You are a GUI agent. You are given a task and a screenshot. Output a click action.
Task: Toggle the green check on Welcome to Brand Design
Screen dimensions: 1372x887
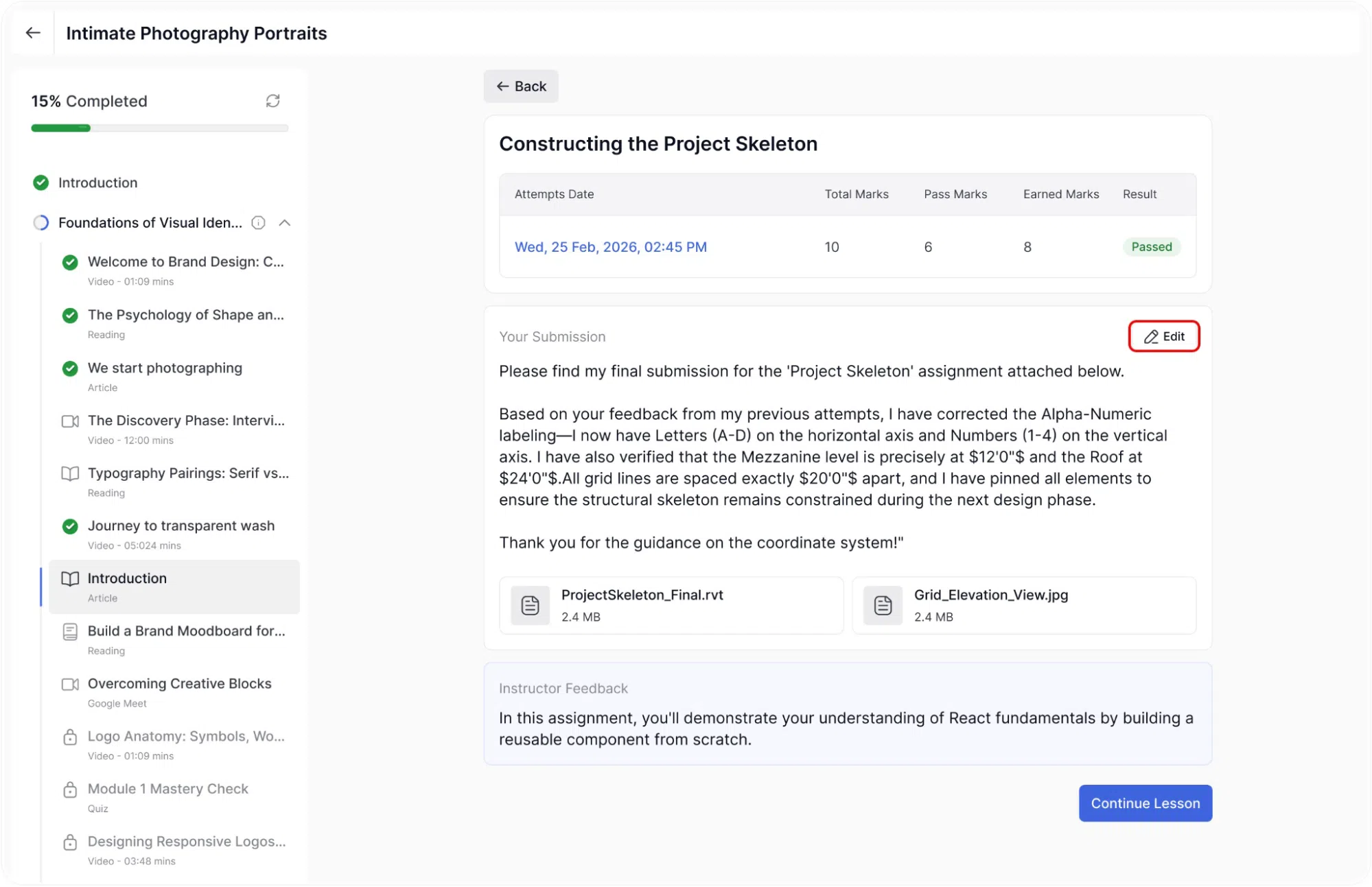click(x=70, y=262)
